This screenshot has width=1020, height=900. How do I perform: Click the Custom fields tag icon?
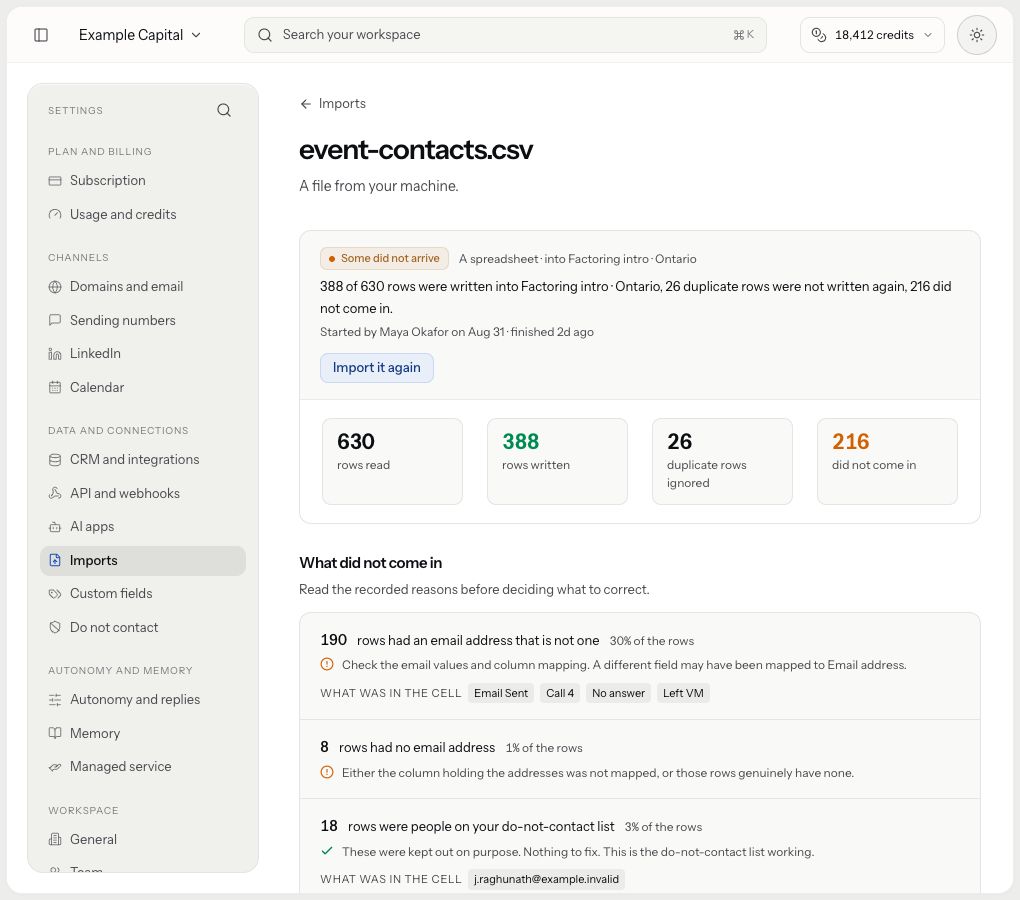point(55,594)
